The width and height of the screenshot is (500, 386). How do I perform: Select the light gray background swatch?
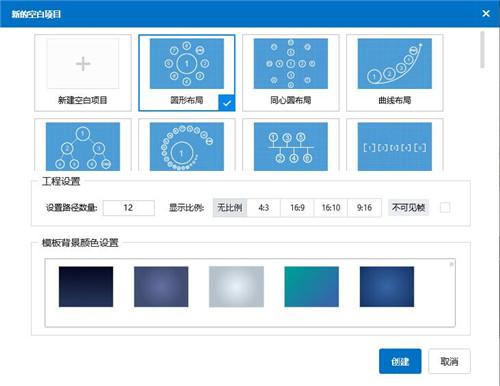pyautogui.click(x=236, y=287)
